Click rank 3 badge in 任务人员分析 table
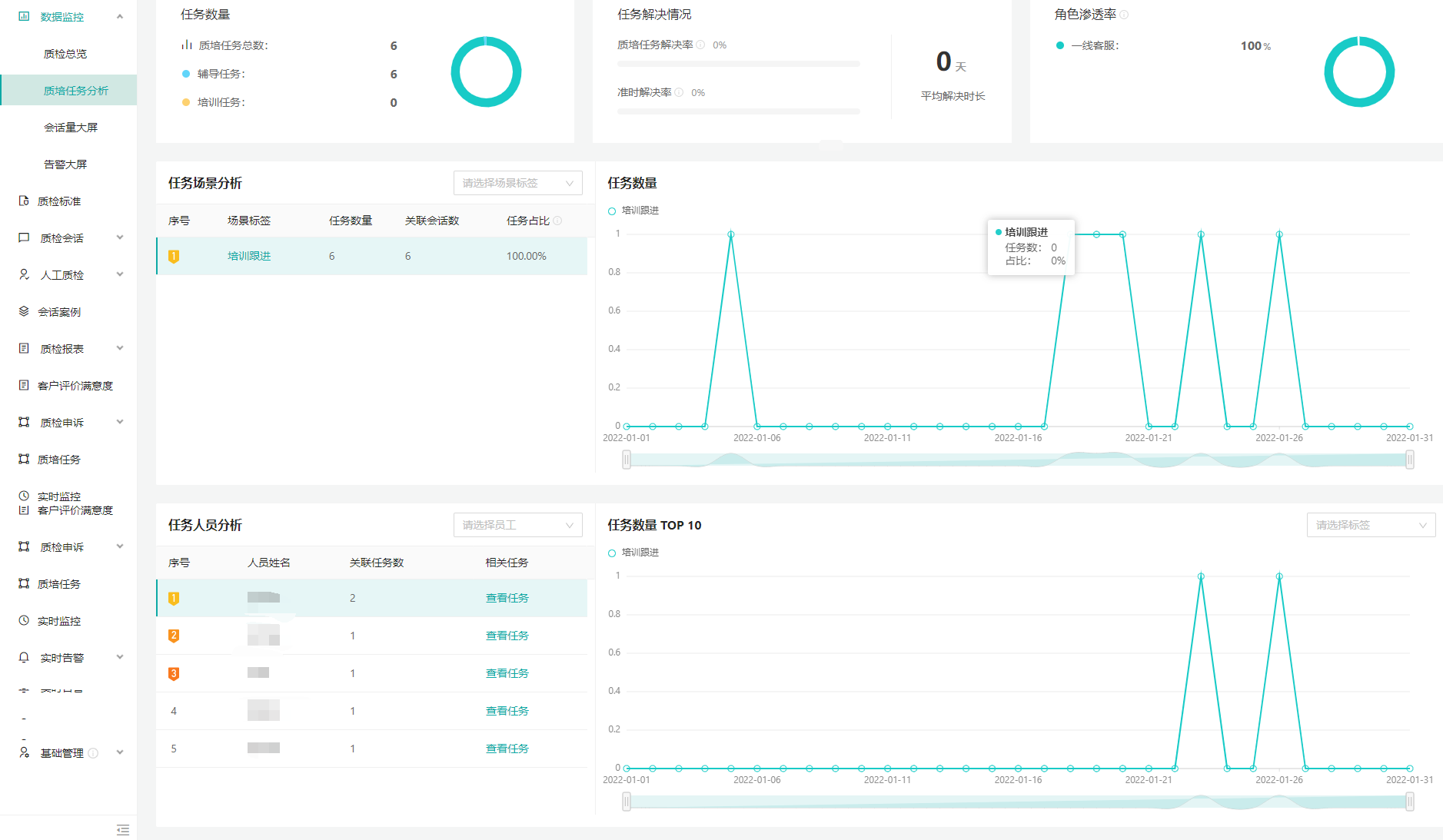 (174, 673)
